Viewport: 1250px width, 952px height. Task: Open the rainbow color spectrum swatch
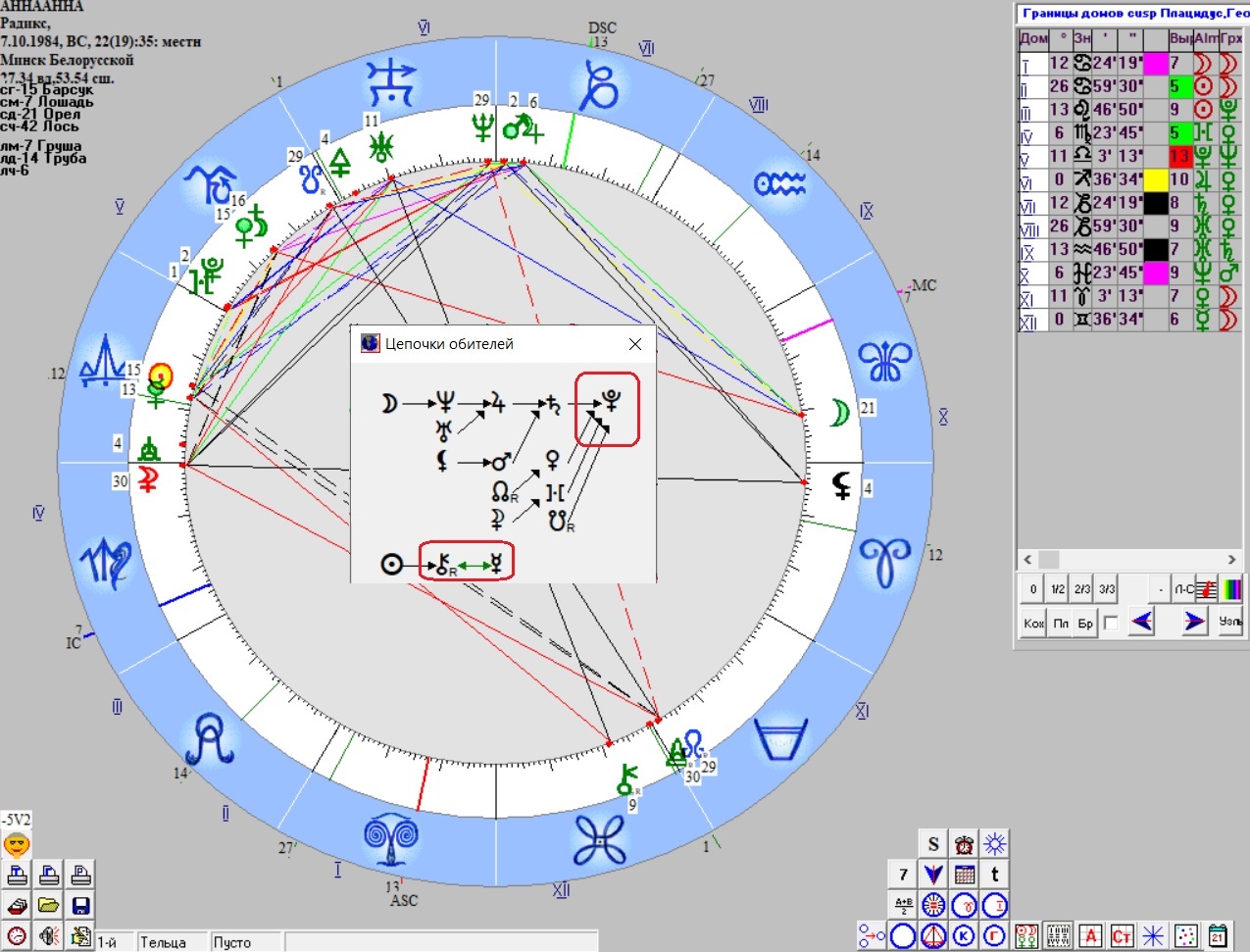click(x=1229, y=589)
